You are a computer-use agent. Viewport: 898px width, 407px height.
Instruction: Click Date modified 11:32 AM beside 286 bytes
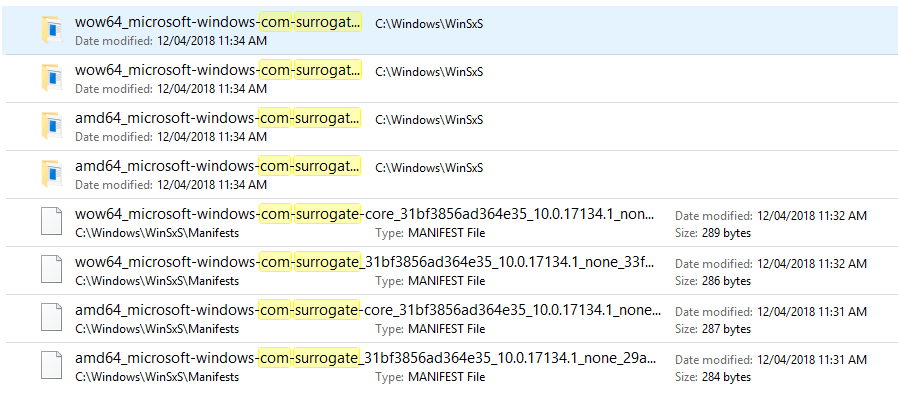[x=771, y=264]
